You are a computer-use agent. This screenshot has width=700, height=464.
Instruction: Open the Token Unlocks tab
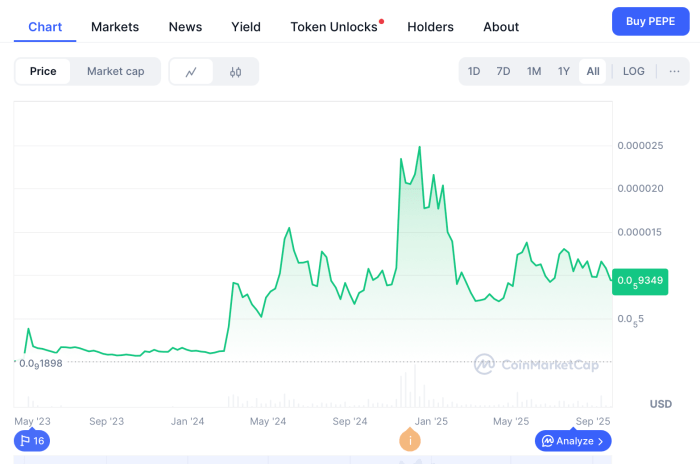pyautogui.click(x=334, y=27)
